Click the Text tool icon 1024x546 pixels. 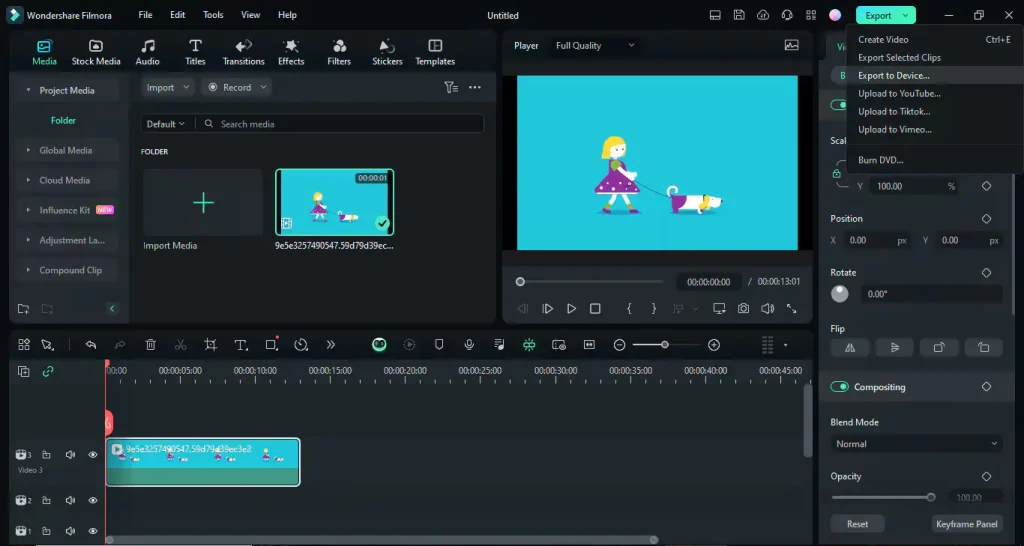click(x=241, y=345)
